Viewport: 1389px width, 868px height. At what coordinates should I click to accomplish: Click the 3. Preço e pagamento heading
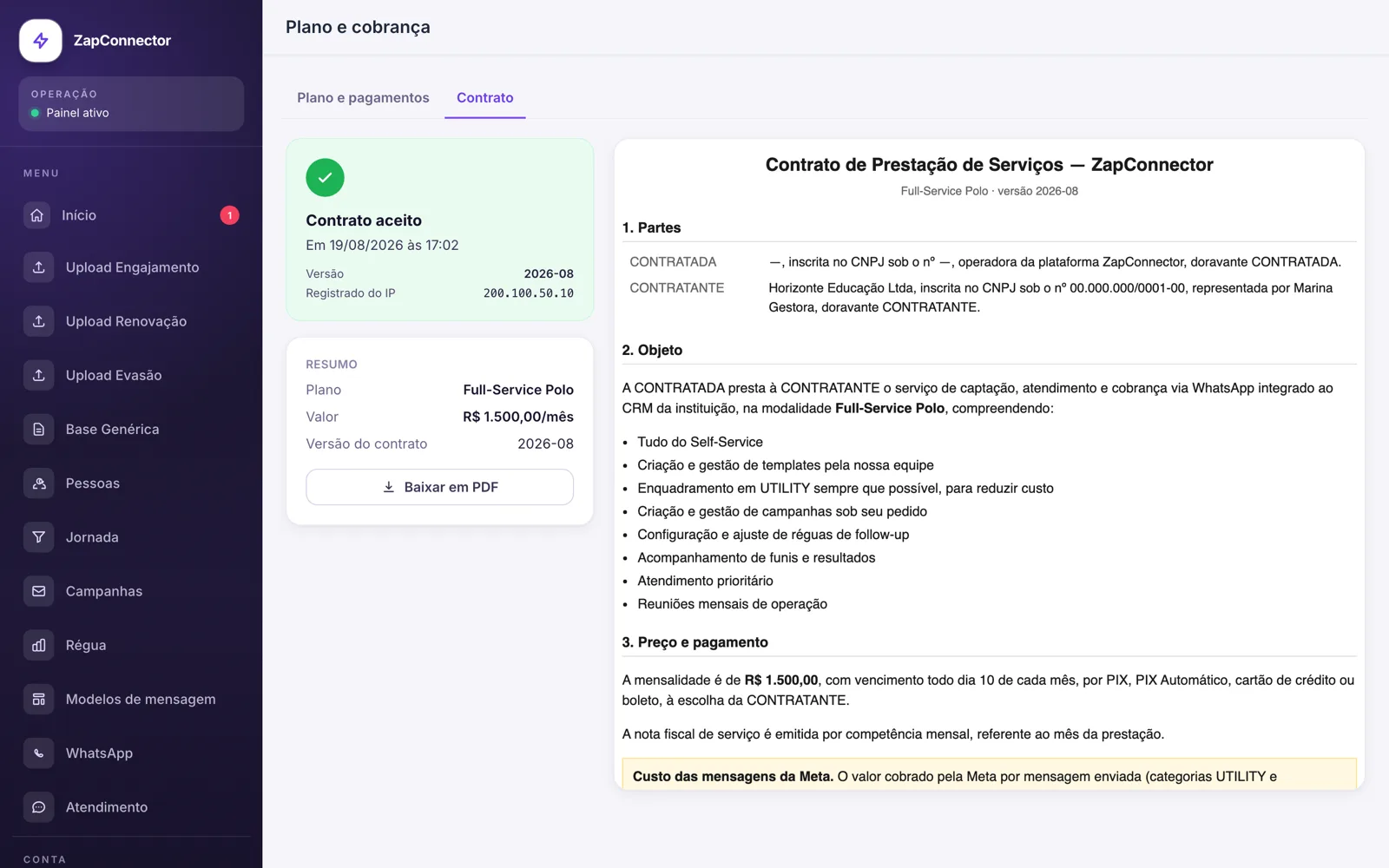[694, 642]
